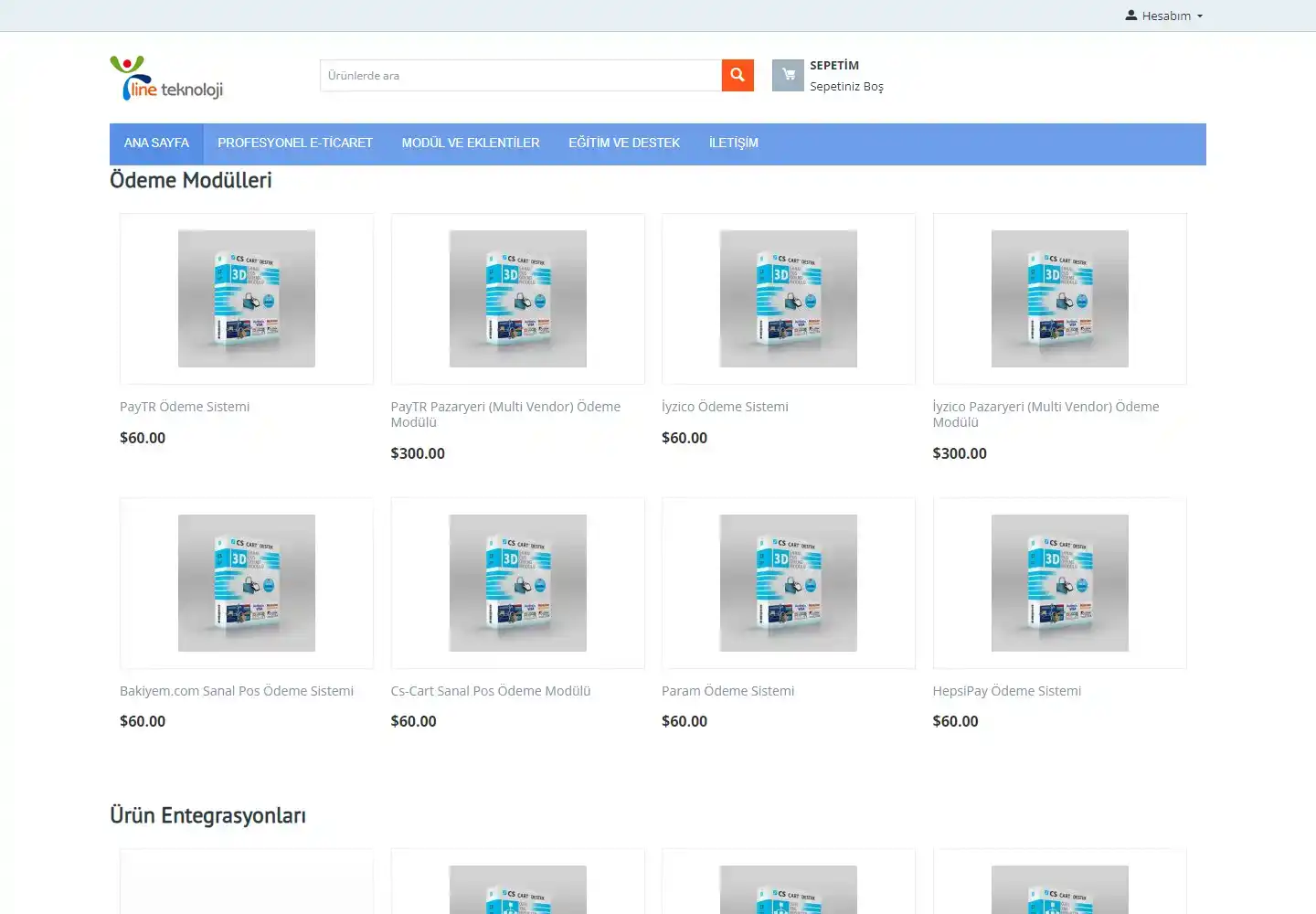Open the SEPETİM cart dropdown
The width and height of the screenshot is (1316, 914).
coord(834,65)
